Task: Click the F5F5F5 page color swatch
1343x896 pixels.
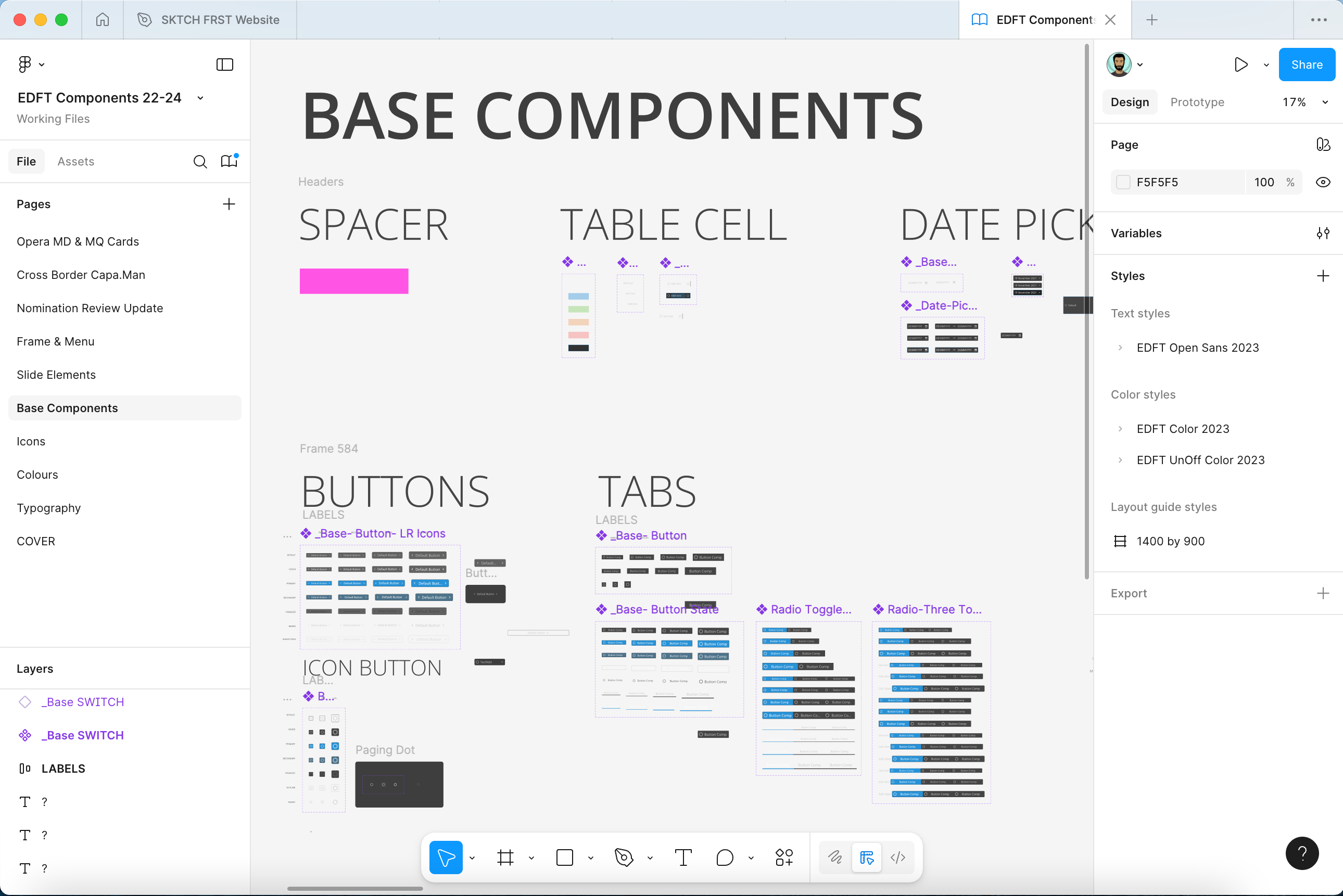Action: tap(1123, 182)
